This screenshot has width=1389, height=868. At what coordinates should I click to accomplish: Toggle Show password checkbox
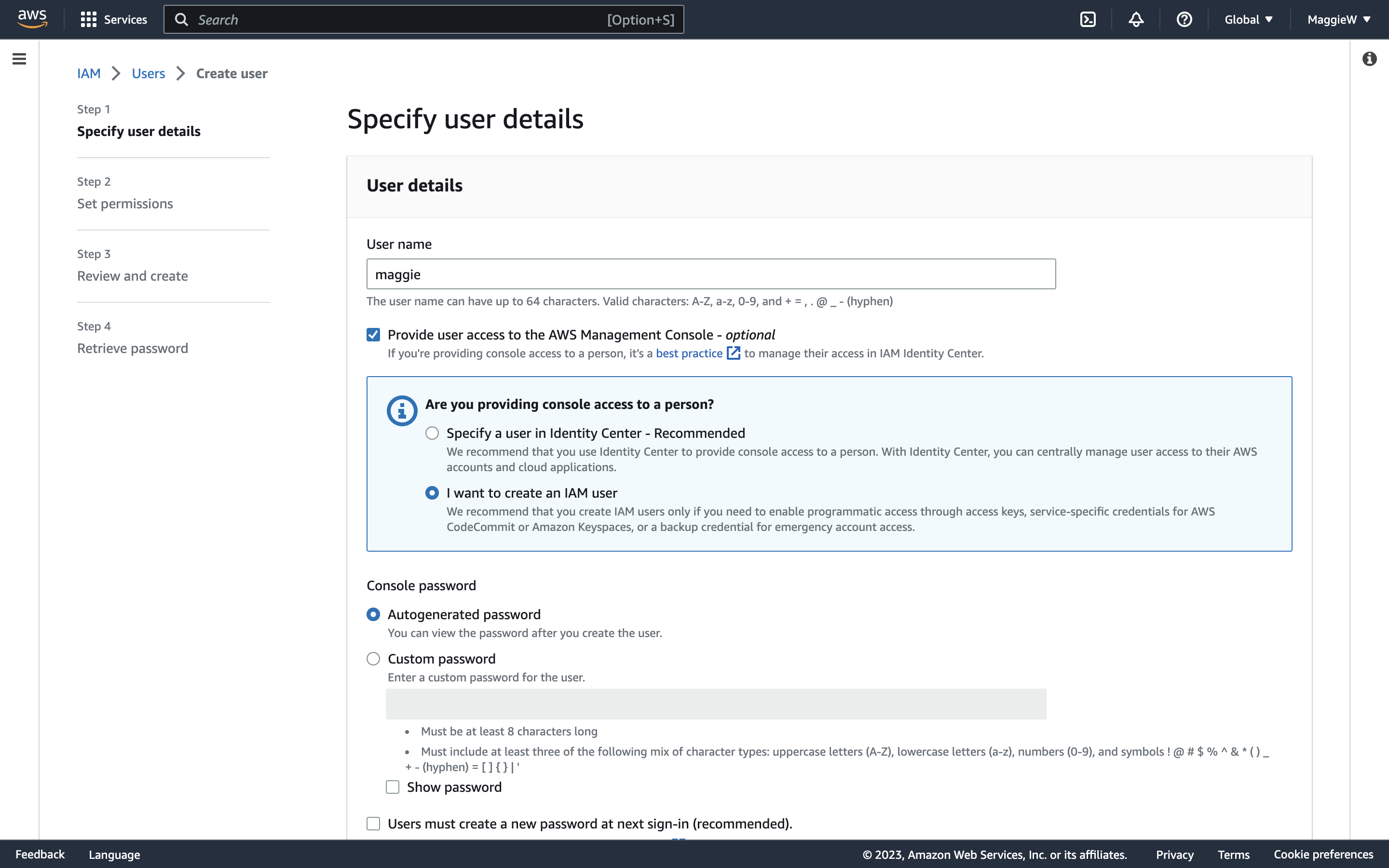(x=392, y=788)
